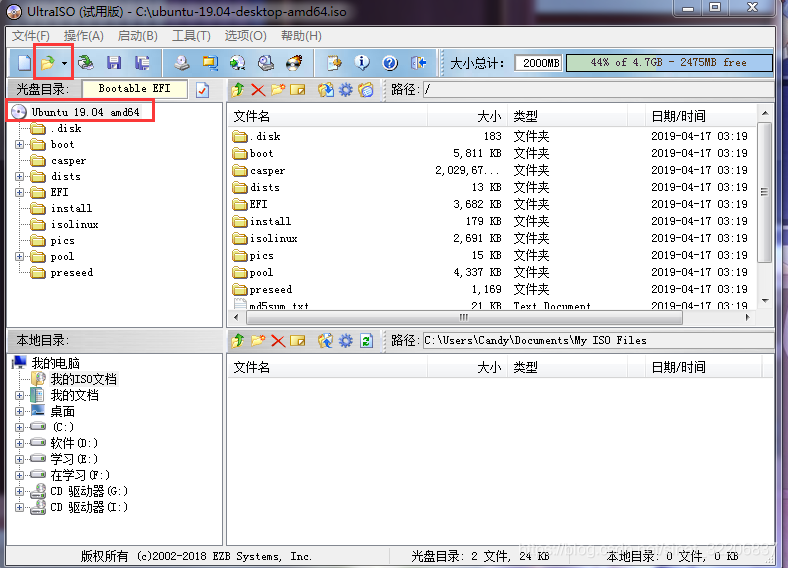The width and height of the screenshot is (788, 568).
Task: Delete selection in local pane toolbar
Action: pyautogui.click(x=278, y=341)
